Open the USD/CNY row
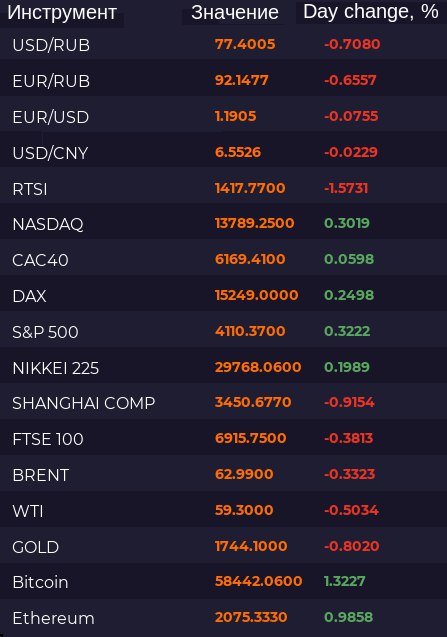 pos(224,153)
